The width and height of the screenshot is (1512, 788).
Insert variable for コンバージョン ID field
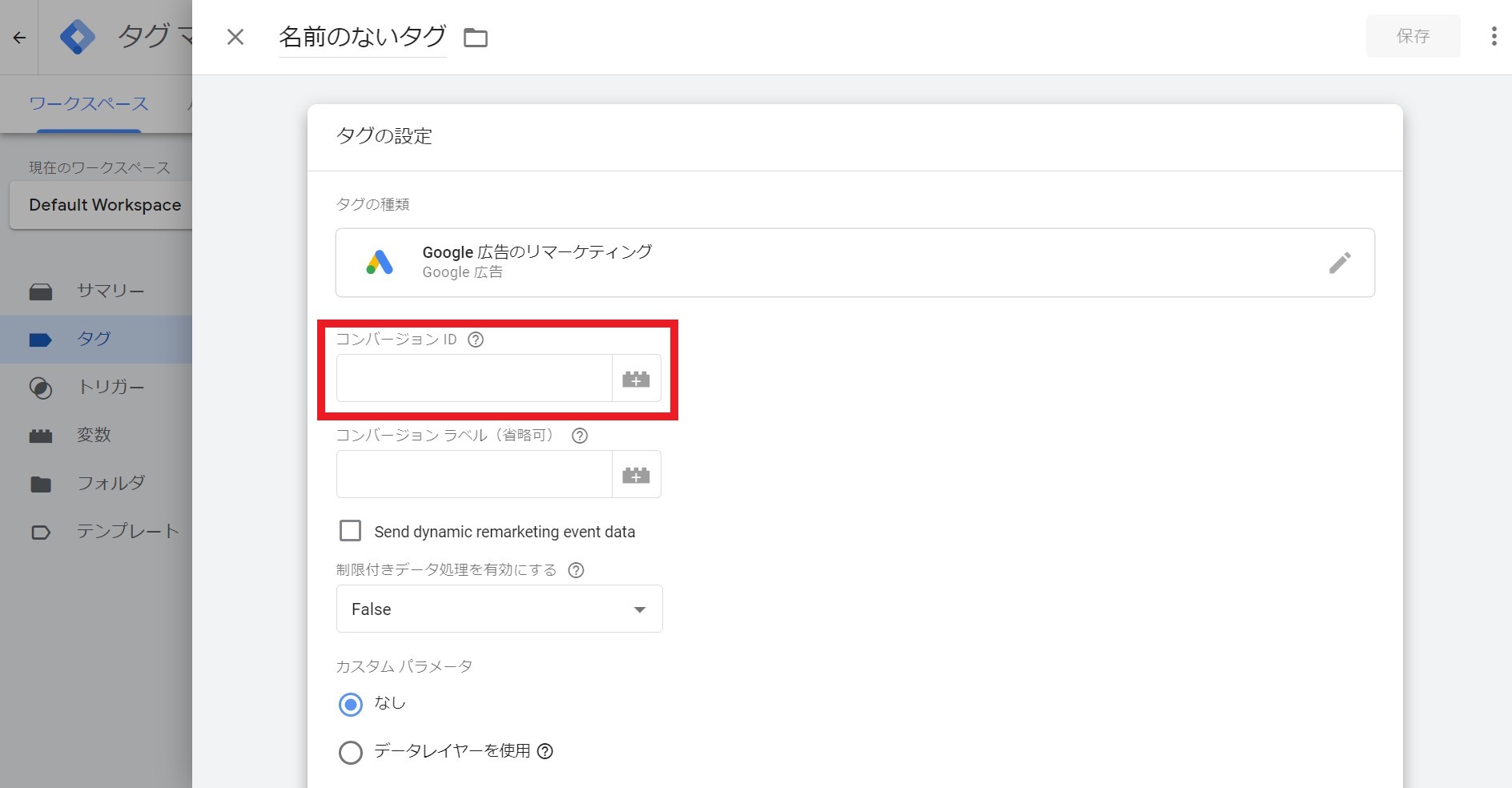(637, 379)
